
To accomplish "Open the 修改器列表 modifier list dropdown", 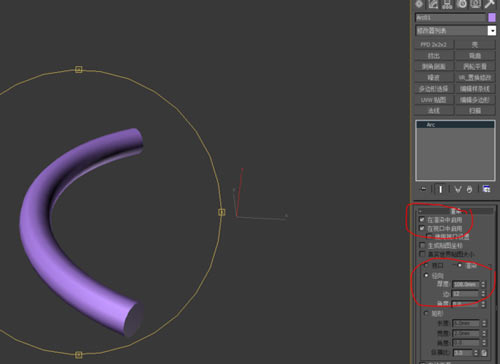I will 455,30.
